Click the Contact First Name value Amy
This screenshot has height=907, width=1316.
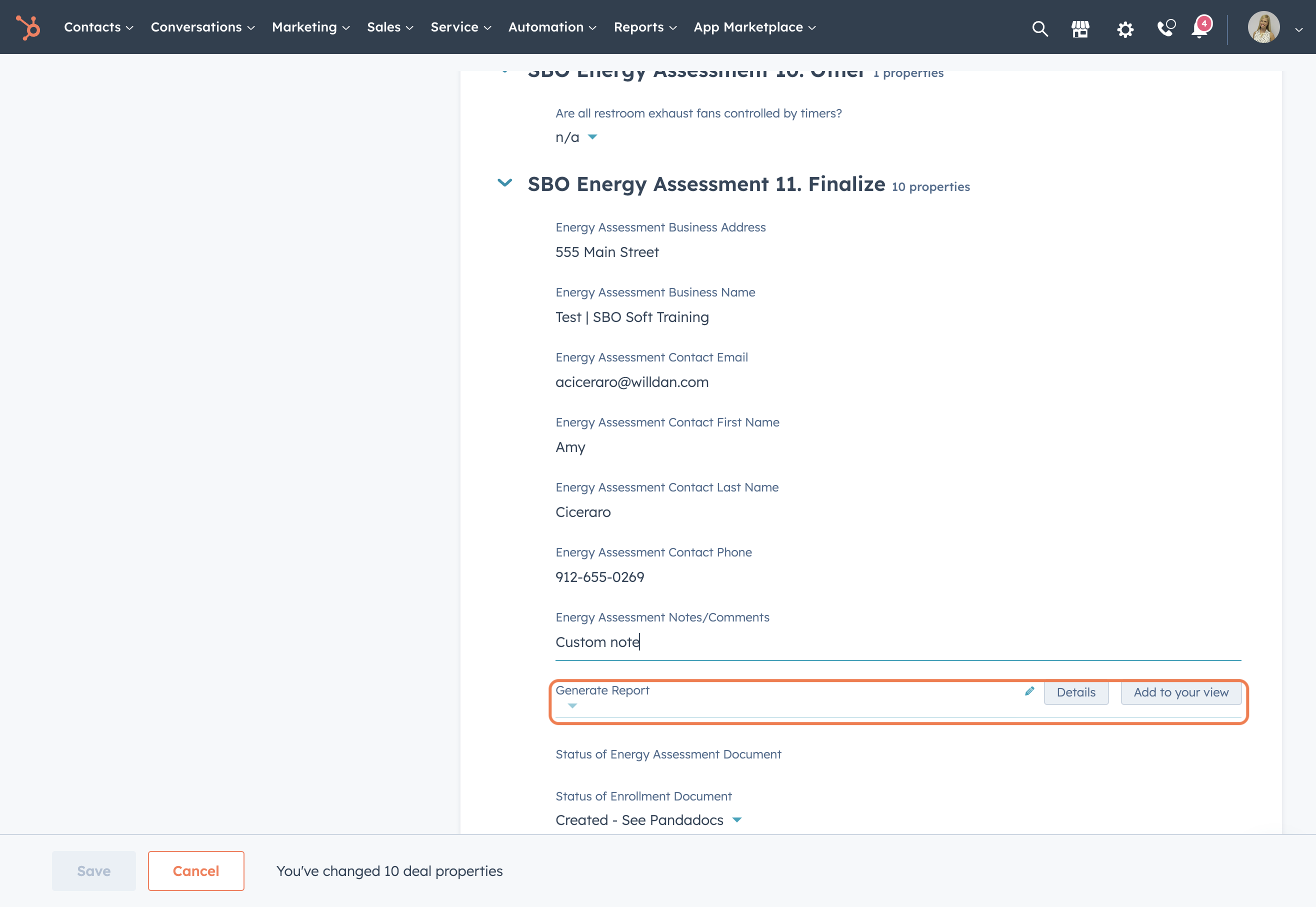click(570, 447)
